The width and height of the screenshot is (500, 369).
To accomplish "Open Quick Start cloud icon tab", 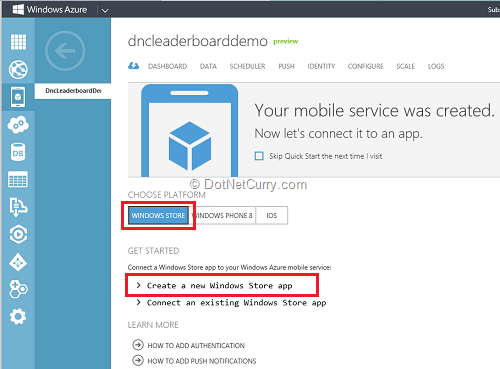I will (x=134, y=66).
